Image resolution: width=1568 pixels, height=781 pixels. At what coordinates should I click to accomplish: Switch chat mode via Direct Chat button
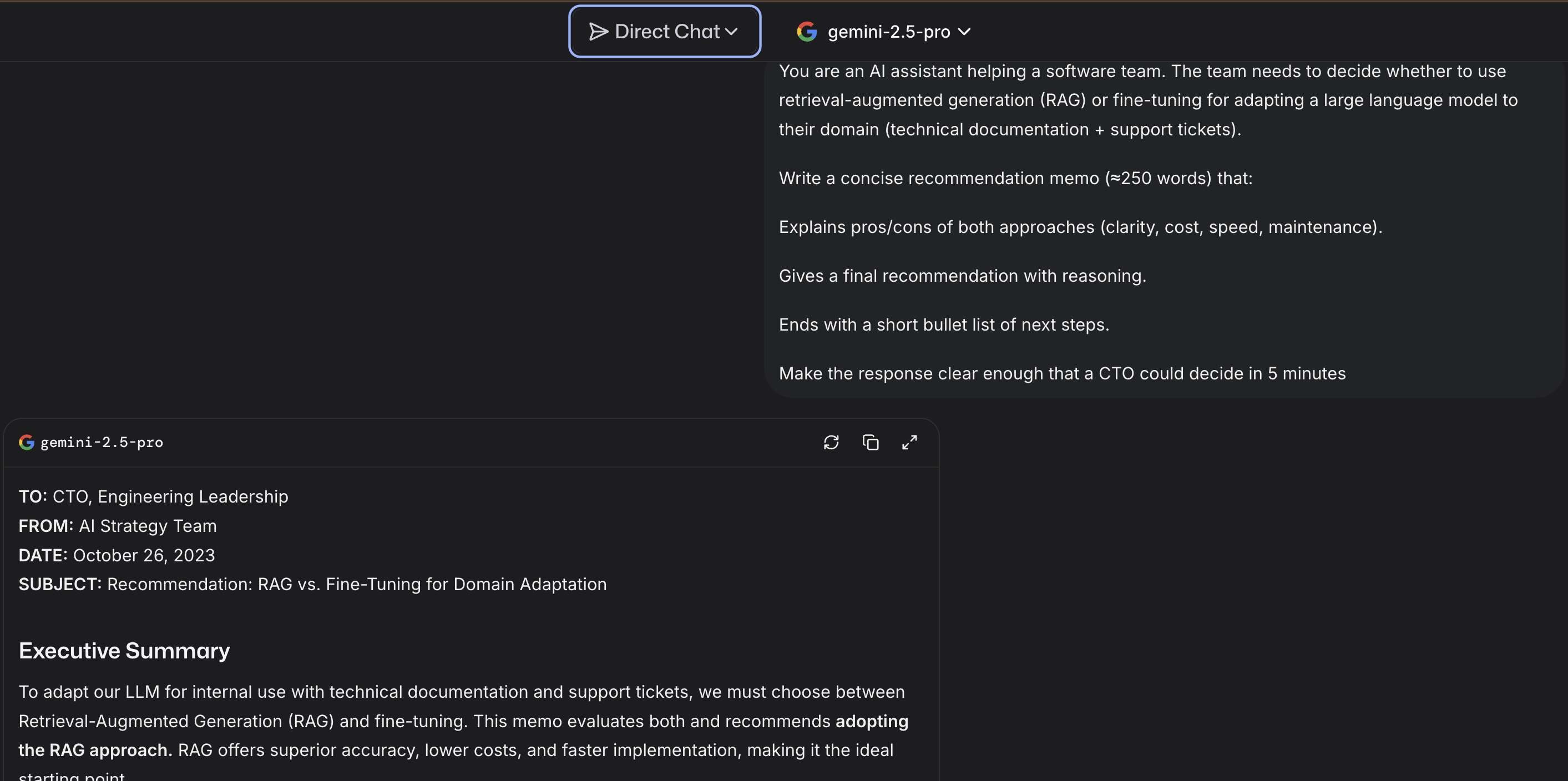click(x=664, y=31)
